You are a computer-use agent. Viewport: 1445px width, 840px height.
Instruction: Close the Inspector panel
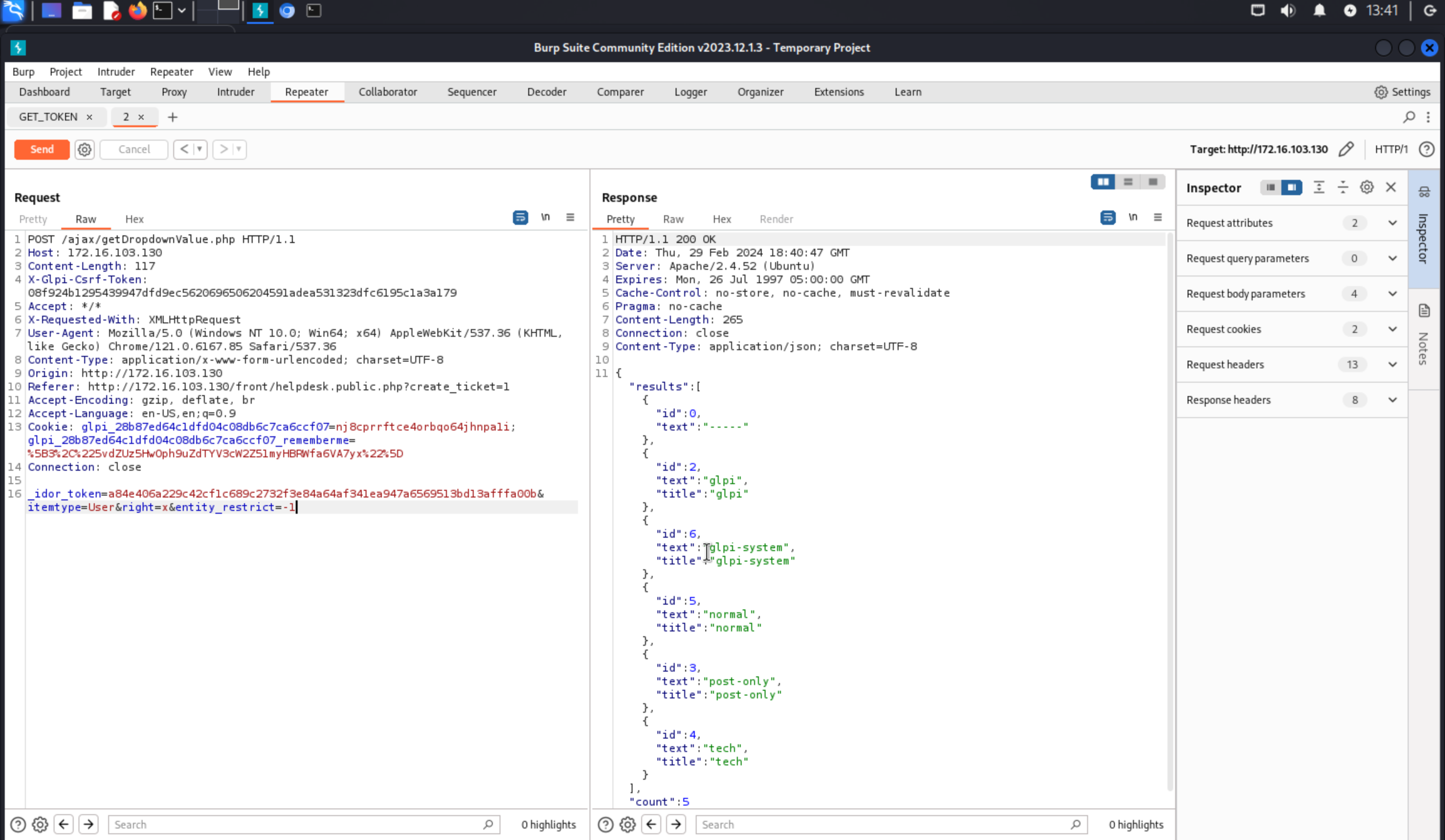(x=1391, y=187)
